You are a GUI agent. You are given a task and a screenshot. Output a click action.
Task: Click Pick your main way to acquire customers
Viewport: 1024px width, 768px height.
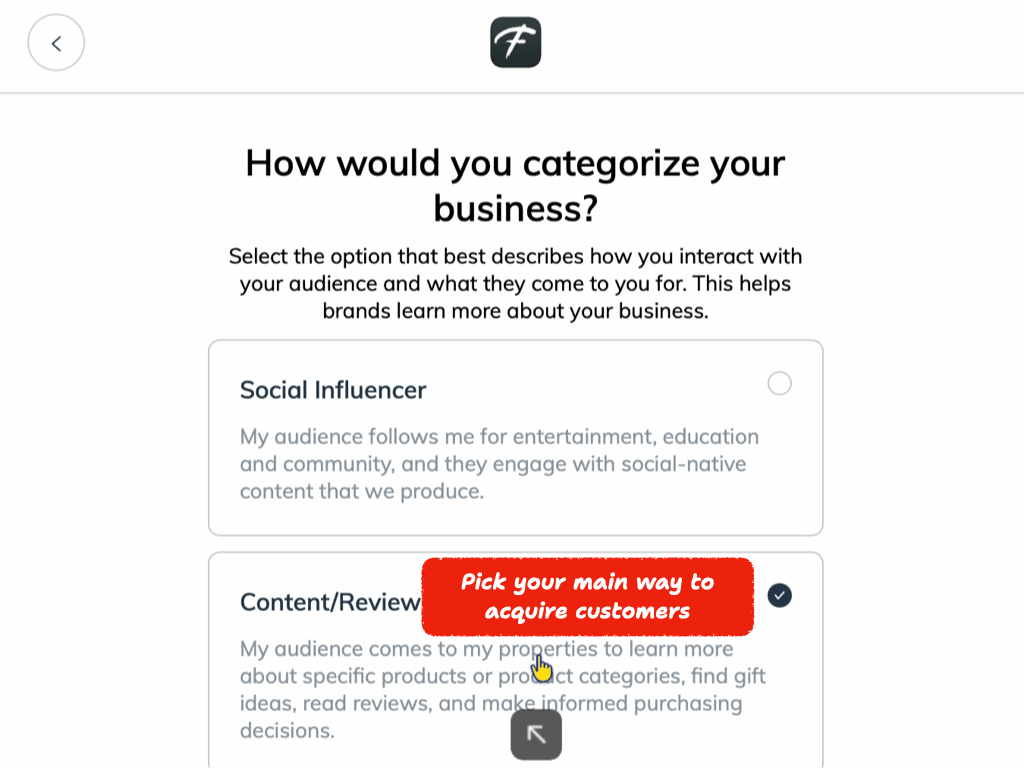(587, 596)
